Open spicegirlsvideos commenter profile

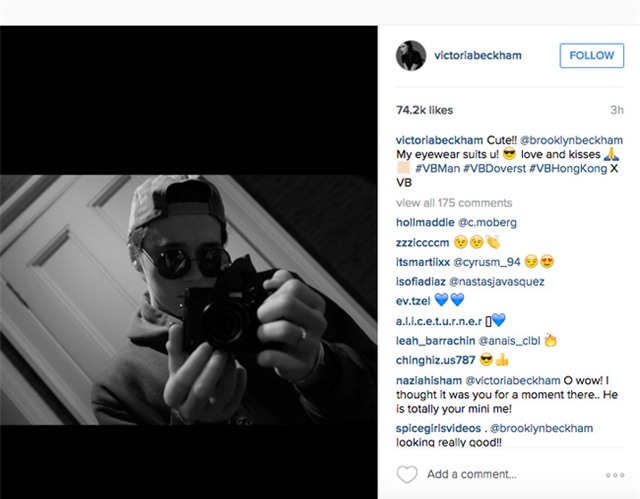(x=438, y=428)
